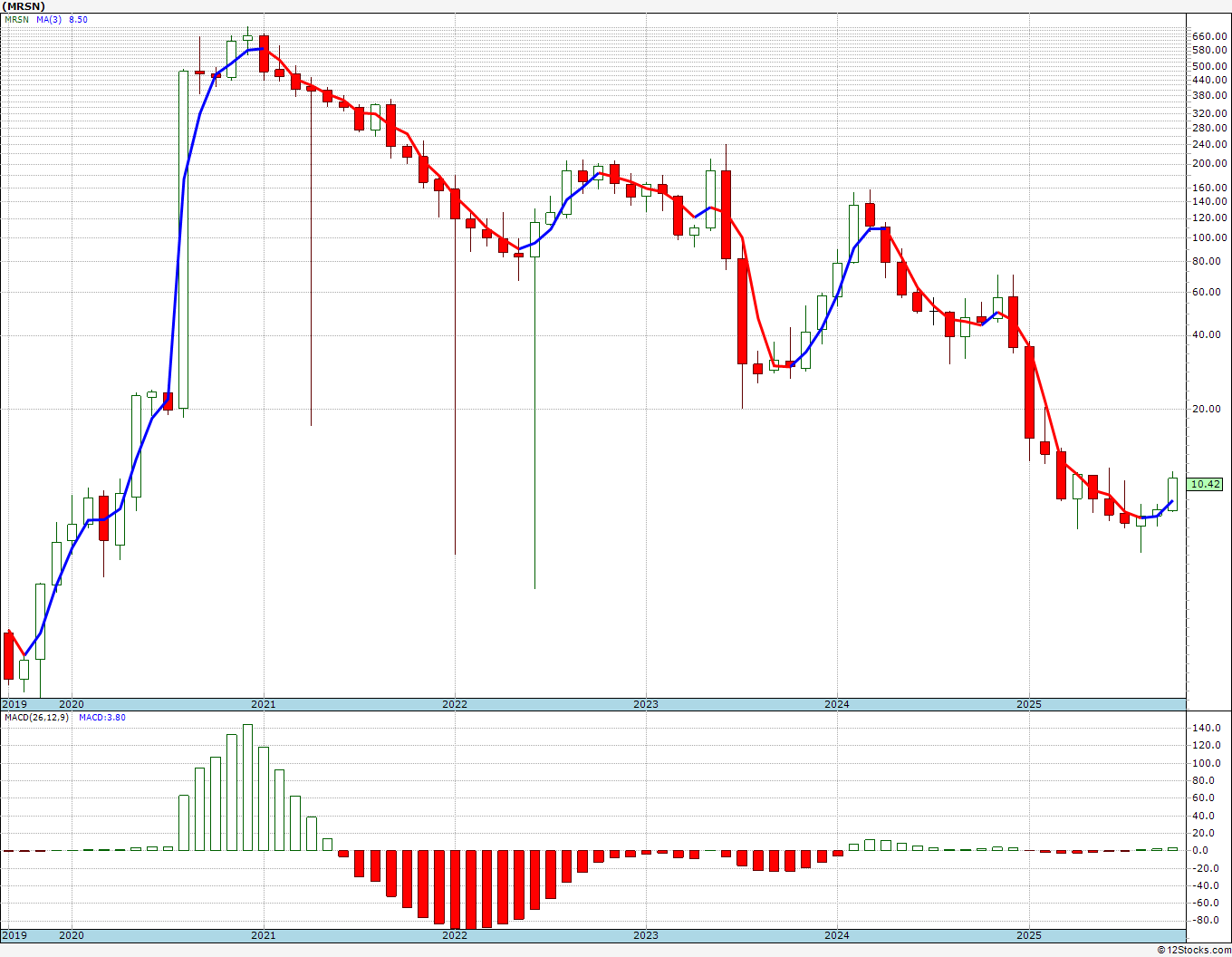The height and width of the screenshot is (957, 1232).
Task: Select the 140.00 price axis label
Action: (1210, 201)
